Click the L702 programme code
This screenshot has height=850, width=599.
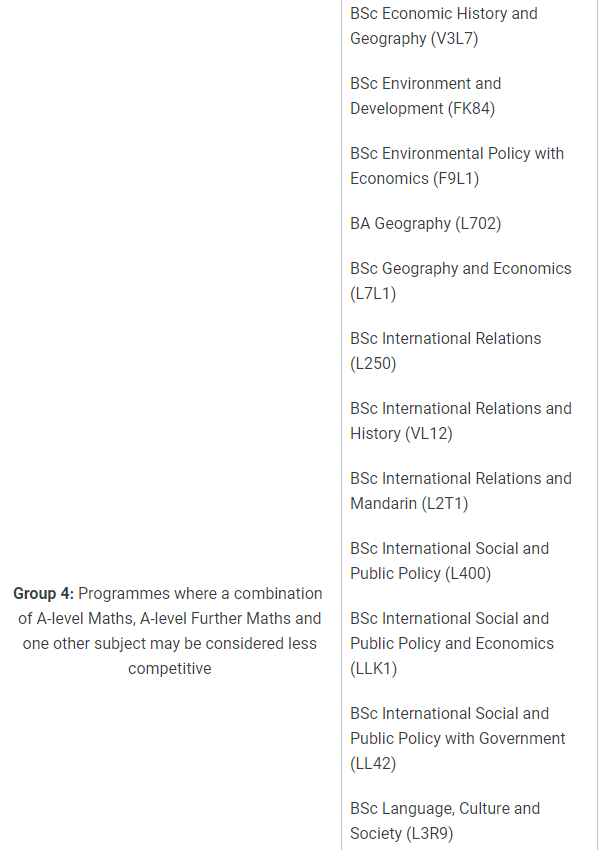pyautogui.click(x=478, y=223)
